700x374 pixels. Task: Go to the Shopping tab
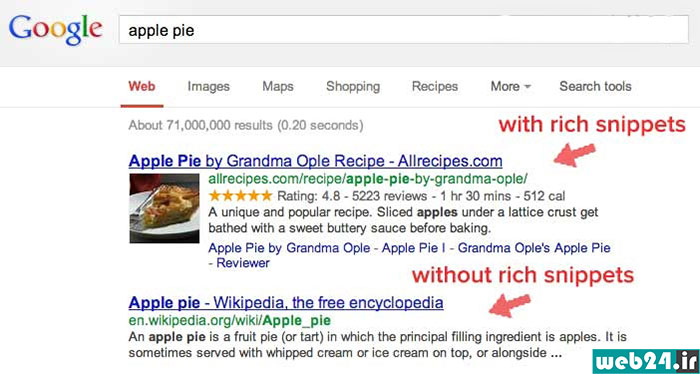coord(353,86)
